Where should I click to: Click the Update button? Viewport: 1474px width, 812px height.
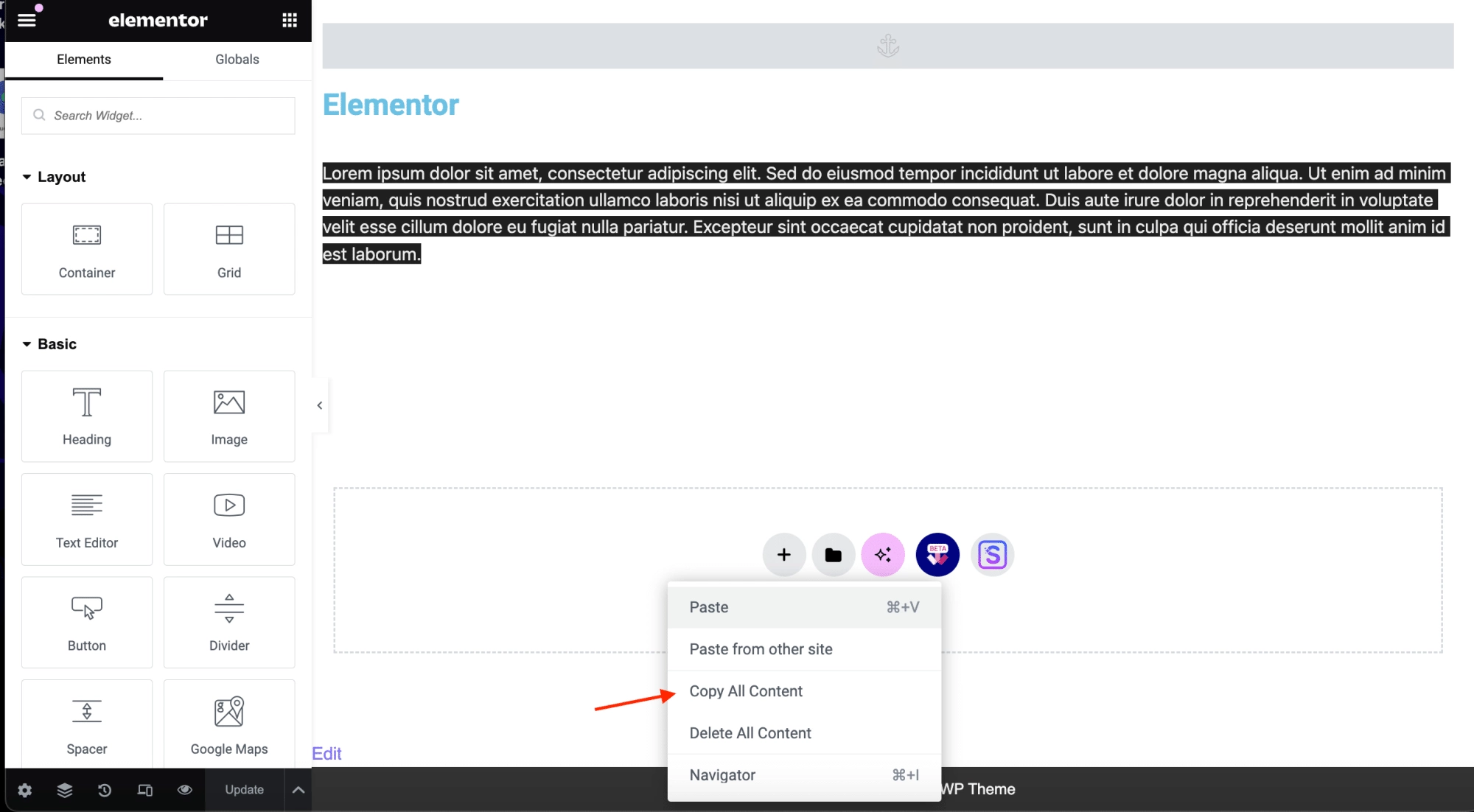[244, 789]
